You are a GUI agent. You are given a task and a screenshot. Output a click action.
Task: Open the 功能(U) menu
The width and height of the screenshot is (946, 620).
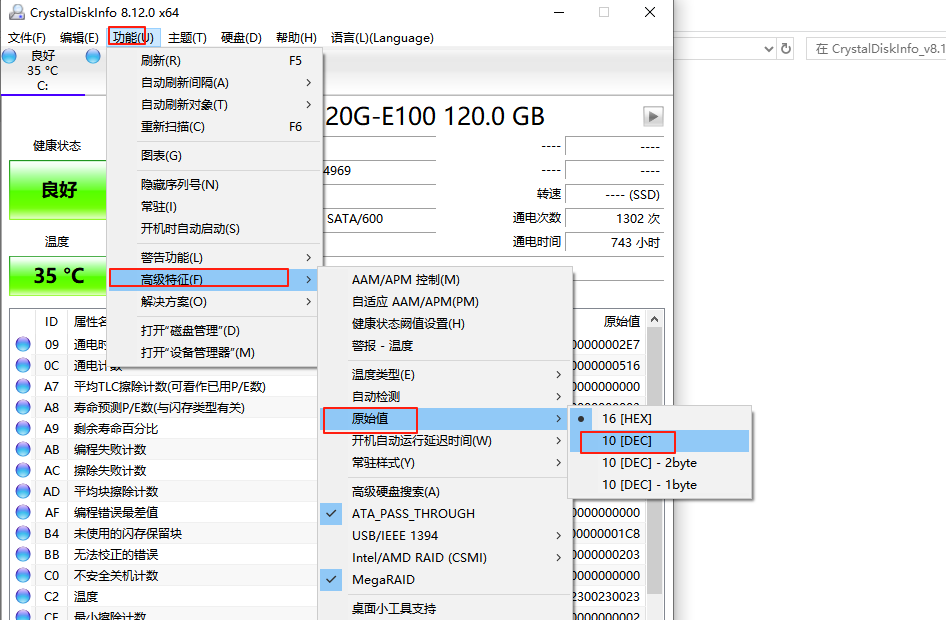133,37
